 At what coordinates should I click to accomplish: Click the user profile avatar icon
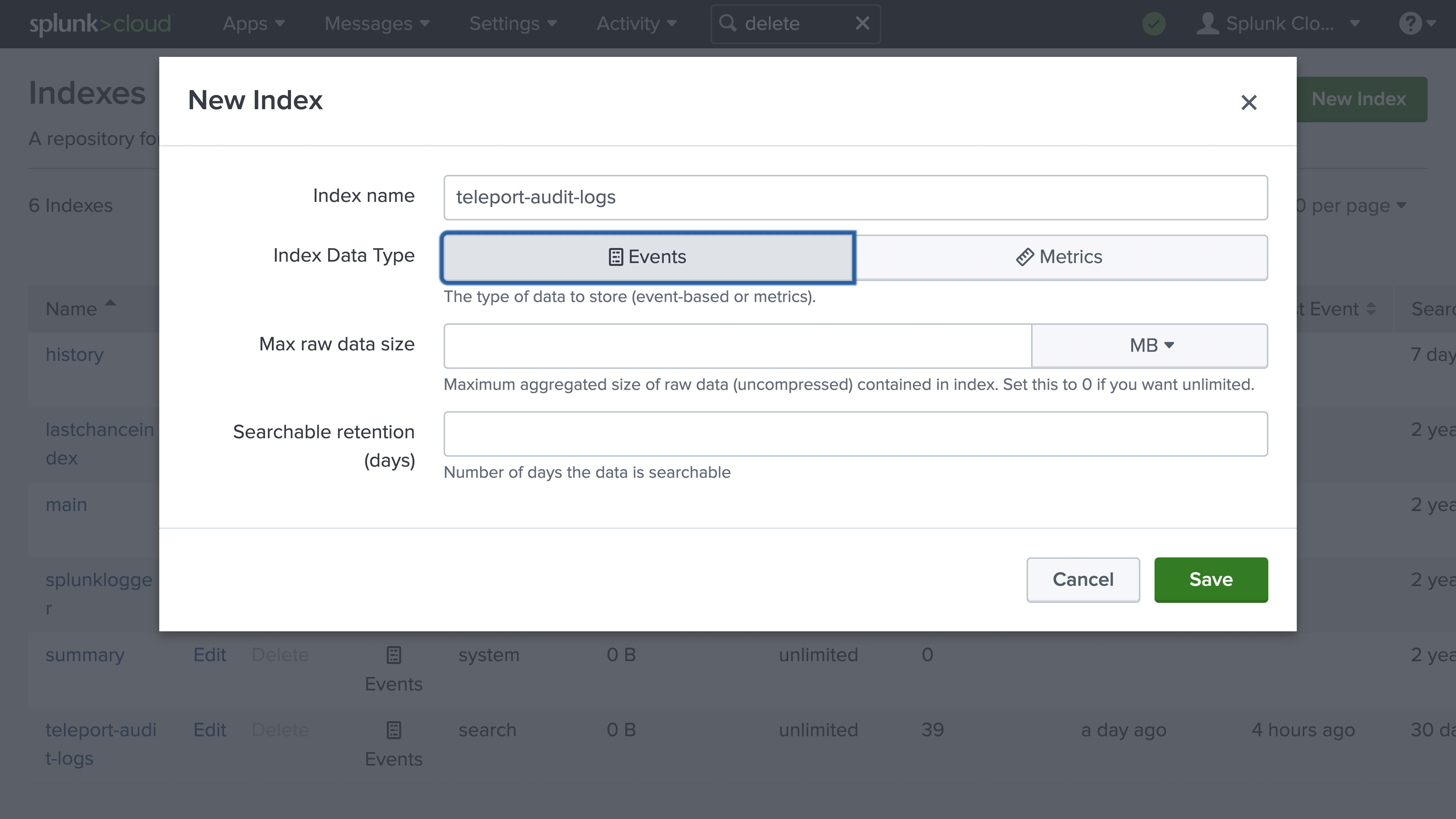pyautogui.click(x=1207, y=24)
